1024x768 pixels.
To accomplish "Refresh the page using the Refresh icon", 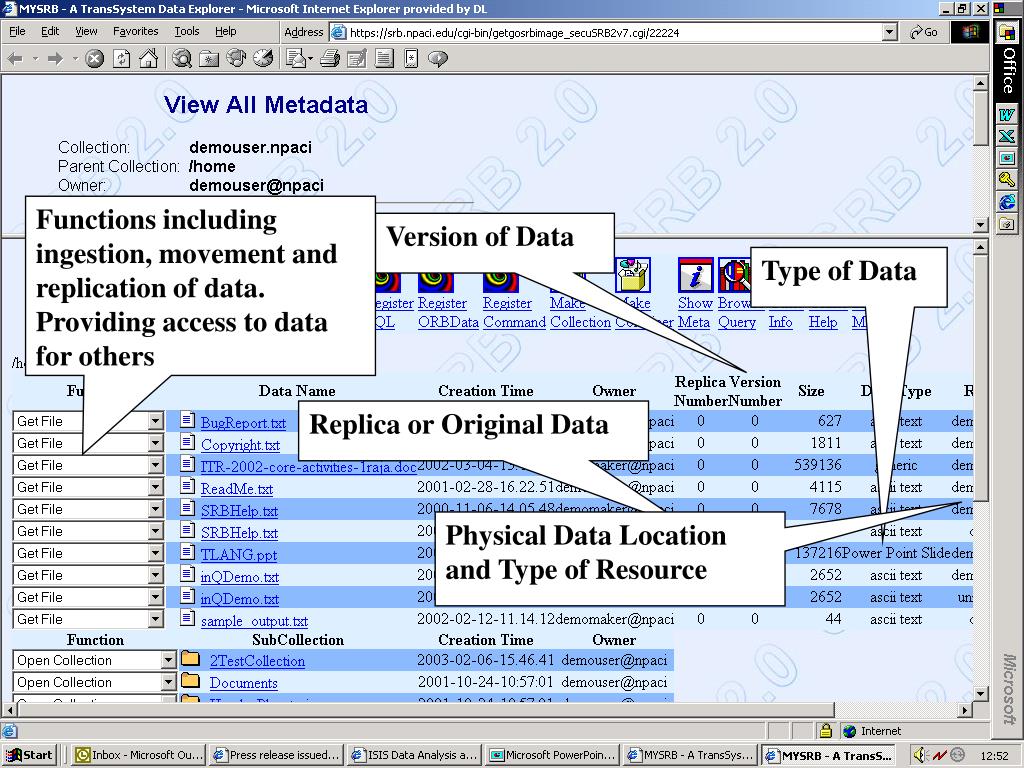I will click(121, 59).
